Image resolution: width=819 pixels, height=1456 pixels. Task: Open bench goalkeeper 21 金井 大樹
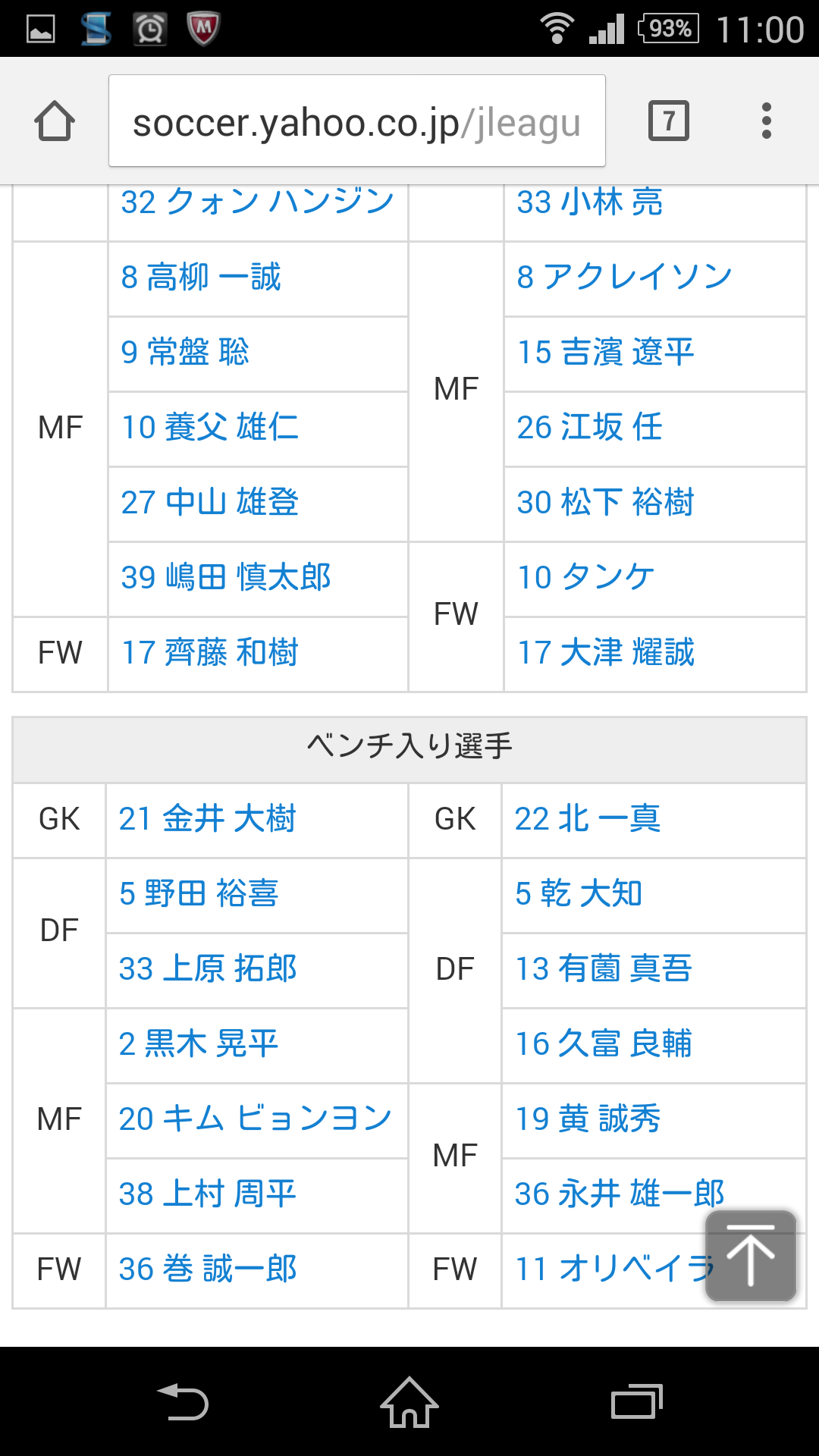tap(207, 819)
